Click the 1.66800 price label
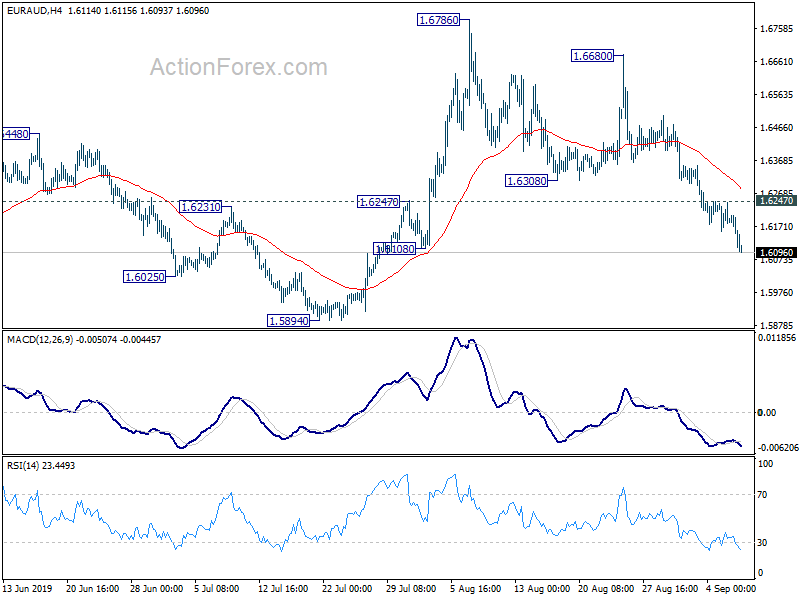800x600 pixels. [x=592, y=56]
